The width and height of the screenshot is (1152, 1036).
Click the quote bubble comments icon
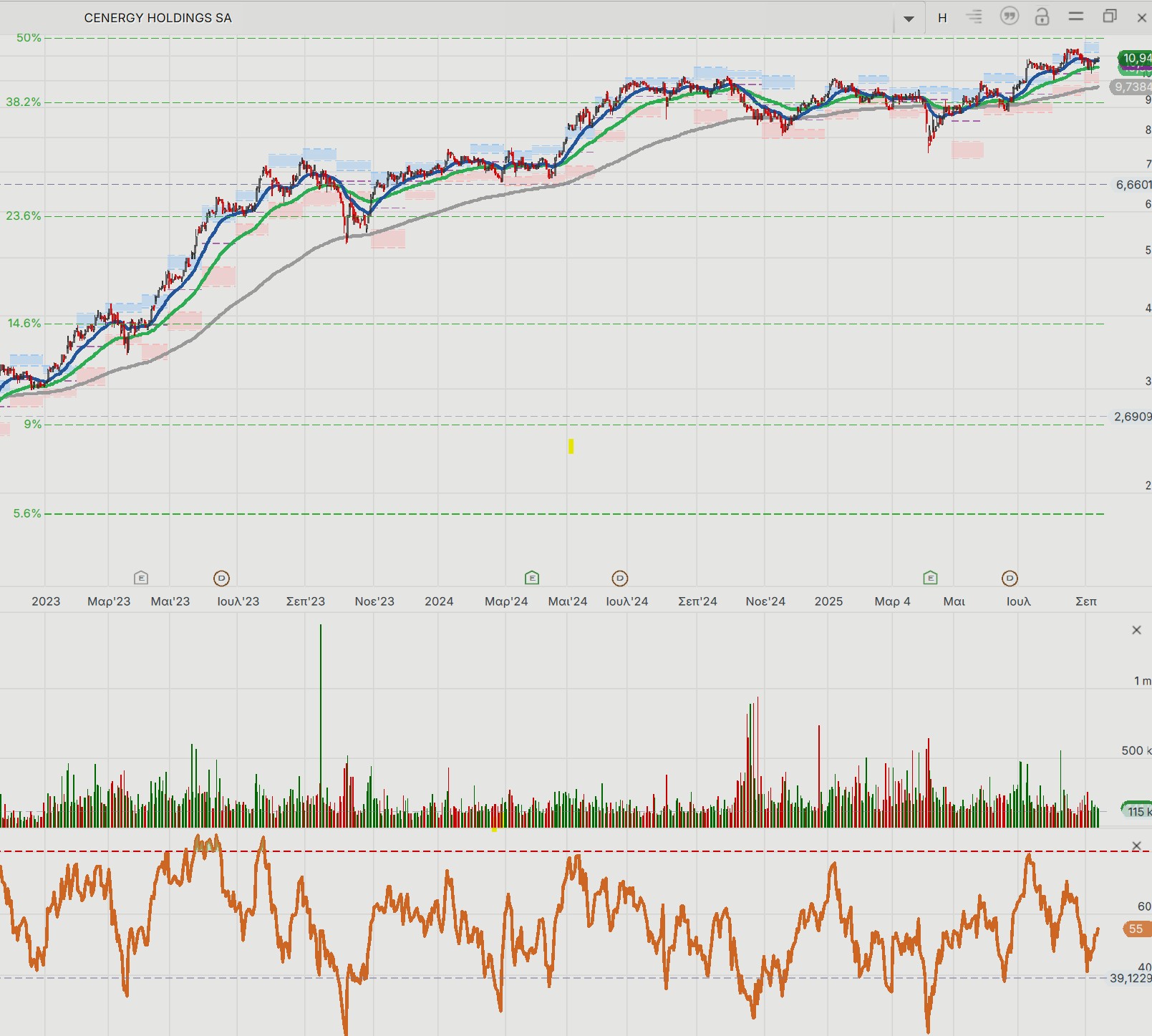pyautogui.click(x=1010, y=16)
